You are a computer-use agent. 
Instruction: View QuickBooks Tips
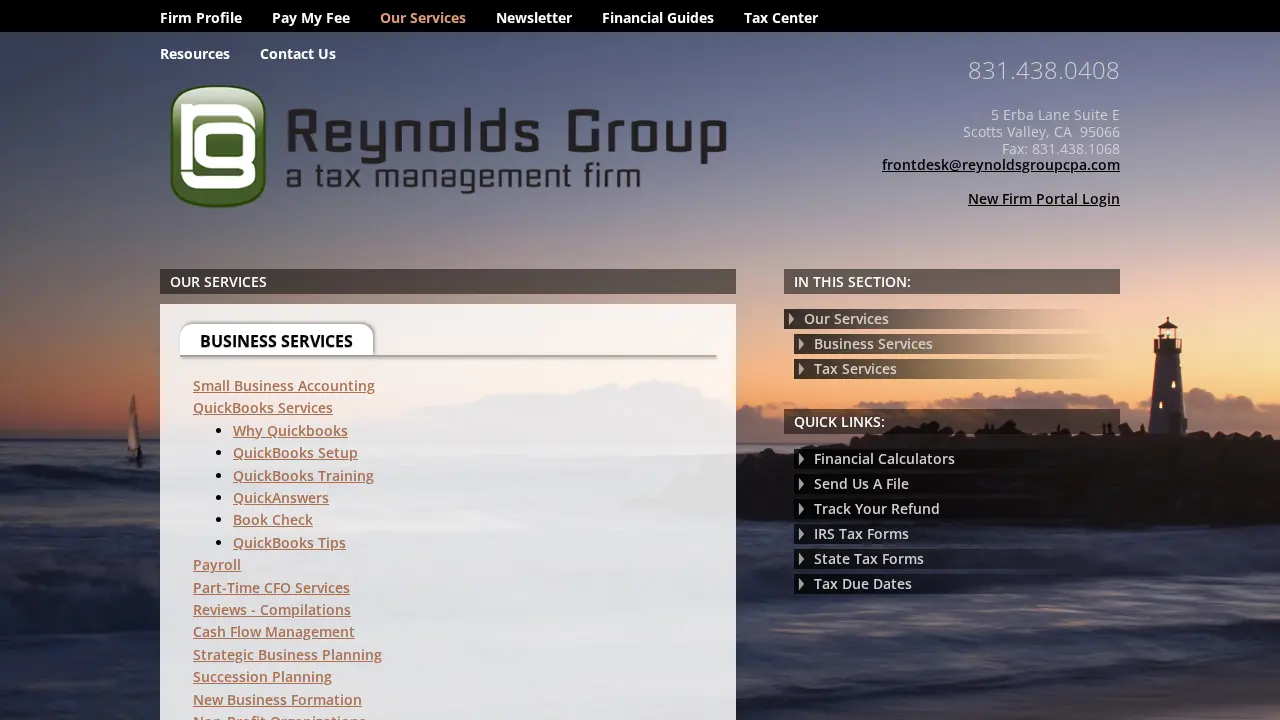click(x=289, y=543)
